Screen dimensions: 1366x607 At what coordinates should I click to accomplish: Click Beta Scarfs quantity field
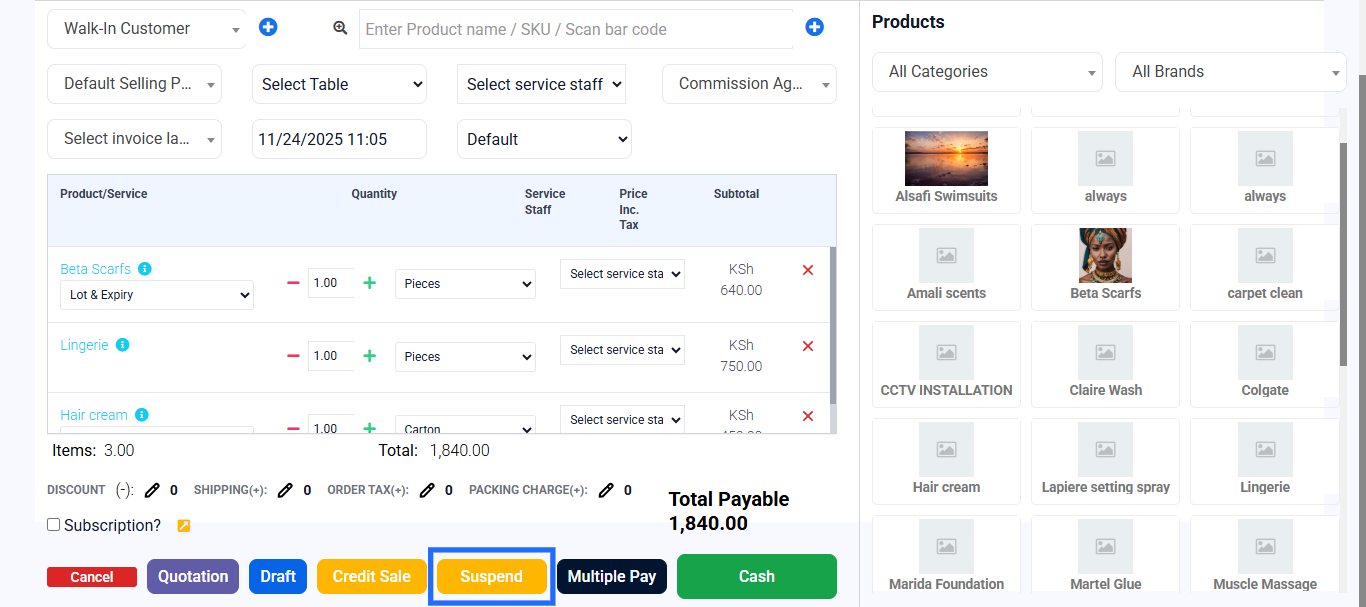(x=331, y=283)
